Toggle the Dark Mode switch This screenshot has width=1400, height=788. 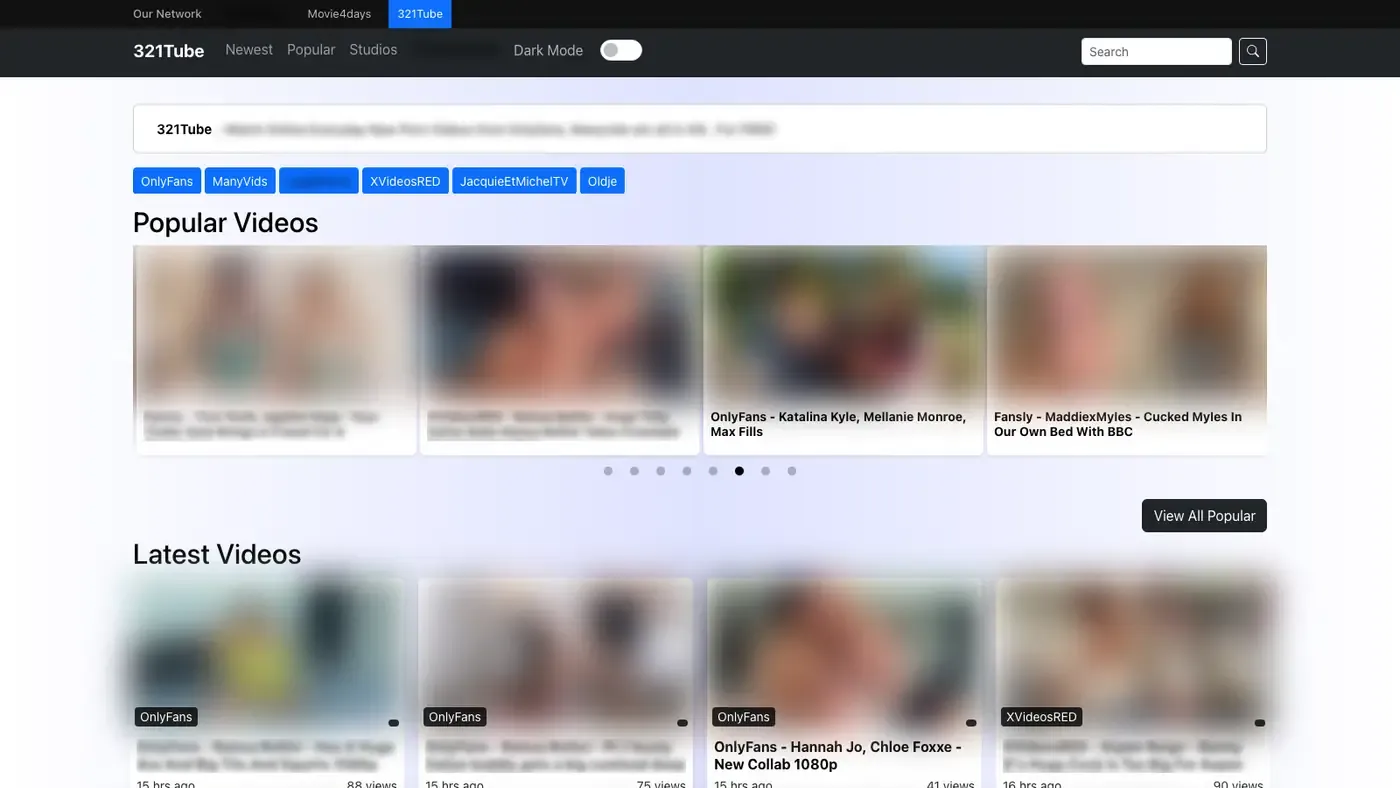(x=621, y=50)
